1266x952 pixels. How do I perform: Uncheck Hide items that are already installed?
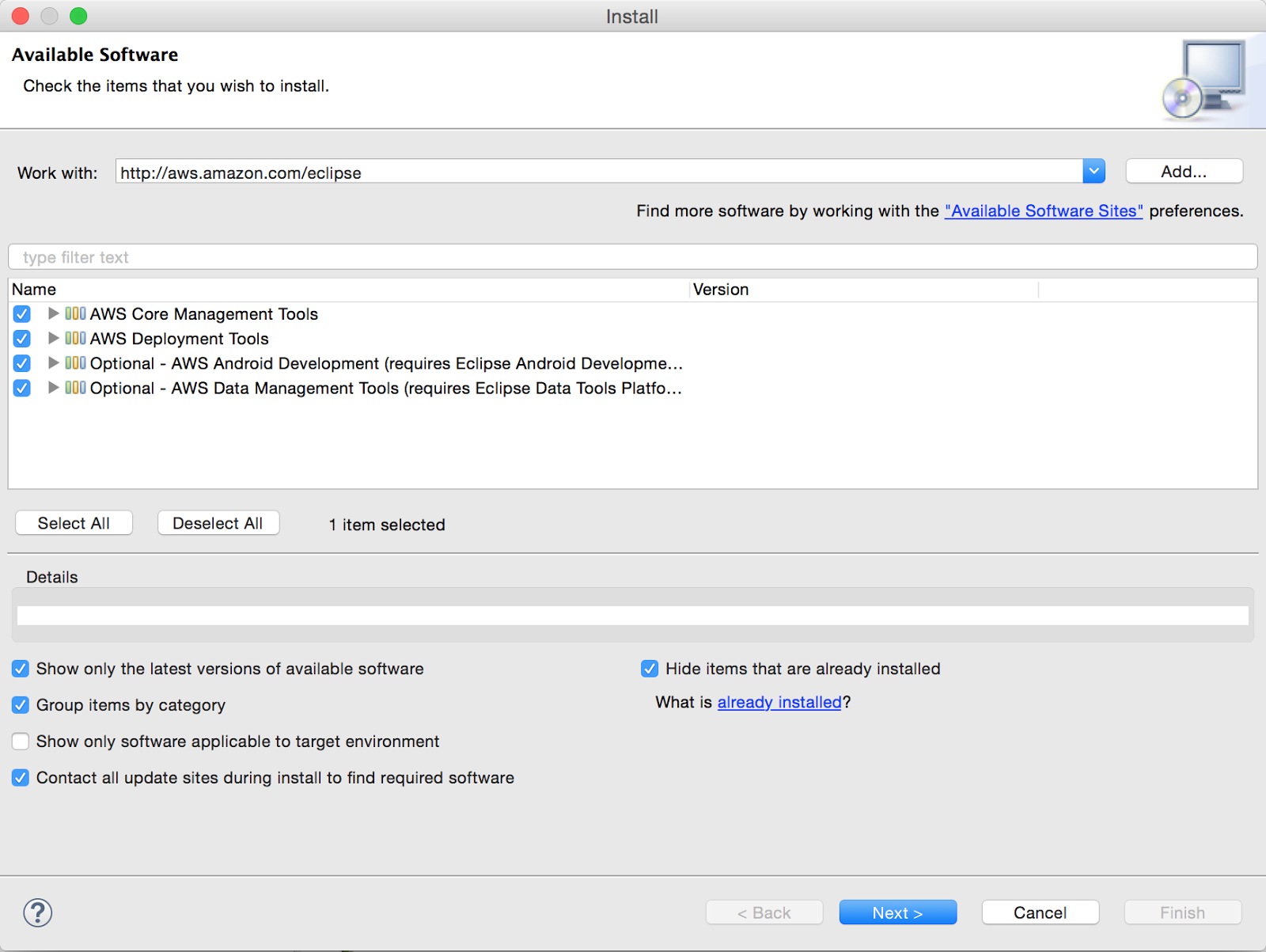tap(649, 669)
